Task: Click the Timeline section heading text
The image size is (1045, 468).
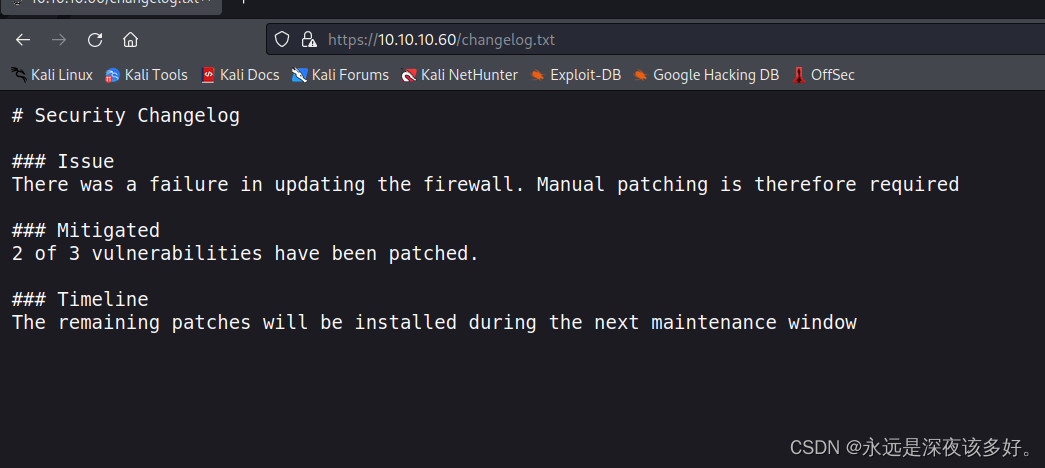Action: [x=102, y=299]
